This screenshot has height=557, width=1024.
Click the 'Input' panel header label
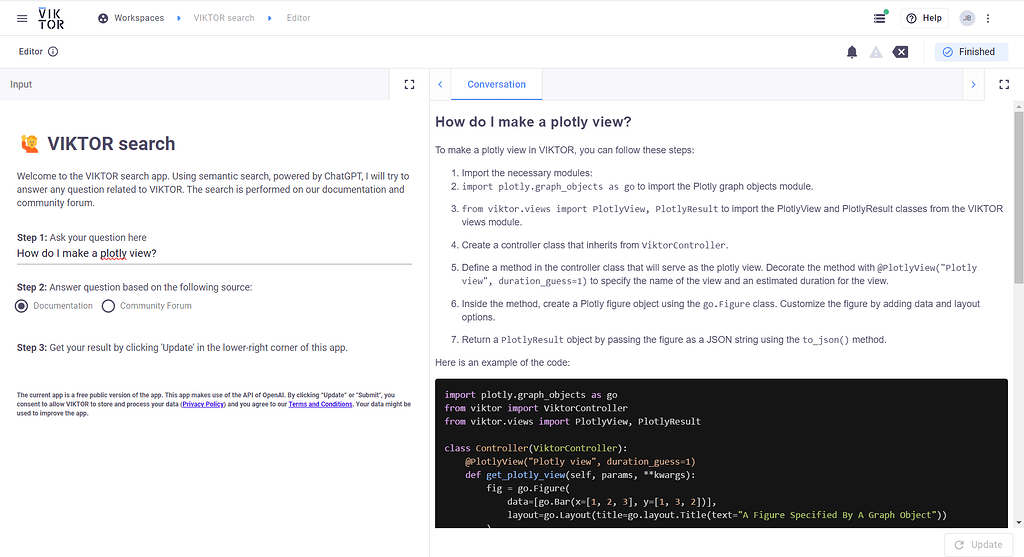21,84
